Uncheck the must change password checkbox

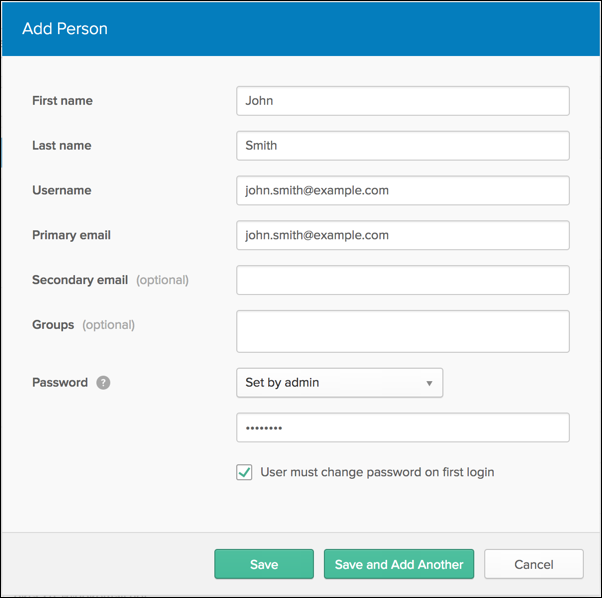pos(244,472)
